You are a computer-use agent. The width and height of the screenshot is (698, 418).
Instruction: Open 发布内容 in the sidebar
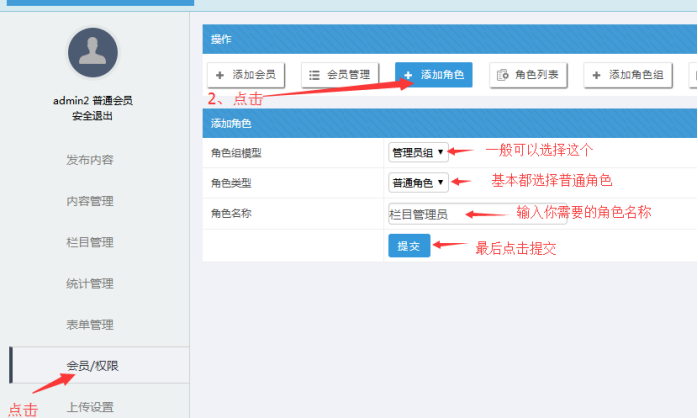coord(89,160)
